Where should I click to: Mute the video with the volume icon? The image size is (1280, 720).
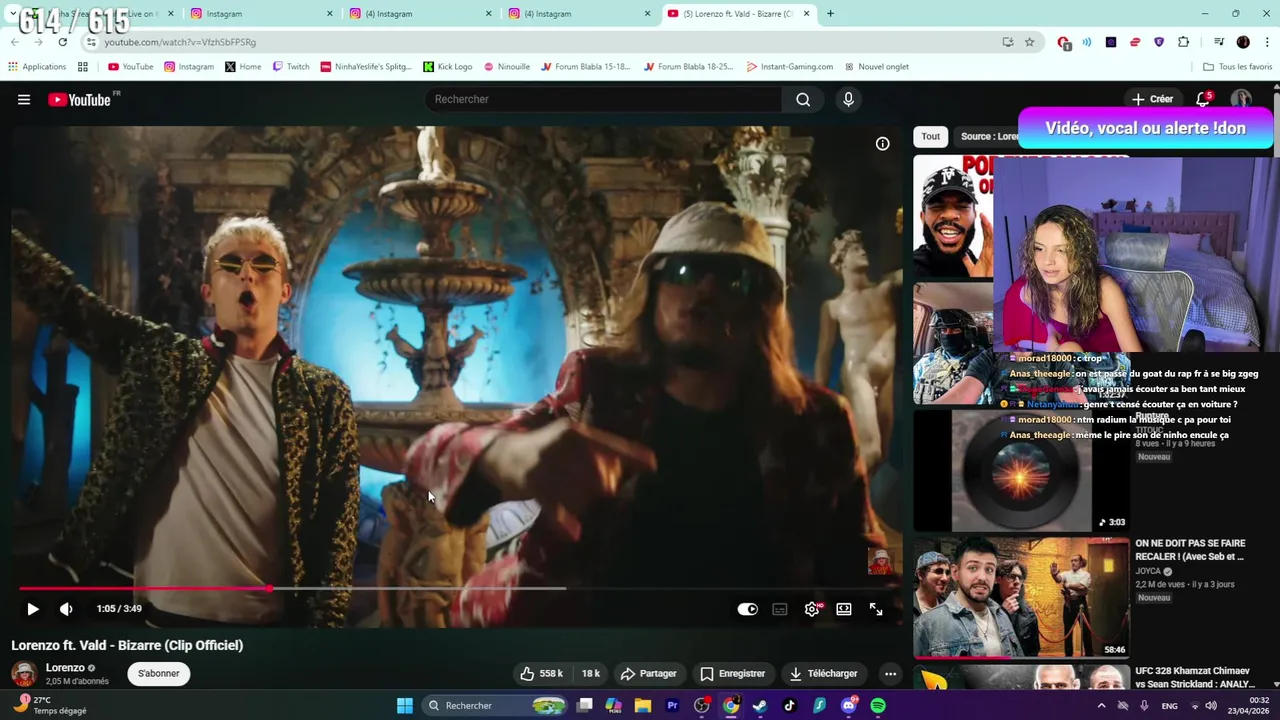[66, 608]
